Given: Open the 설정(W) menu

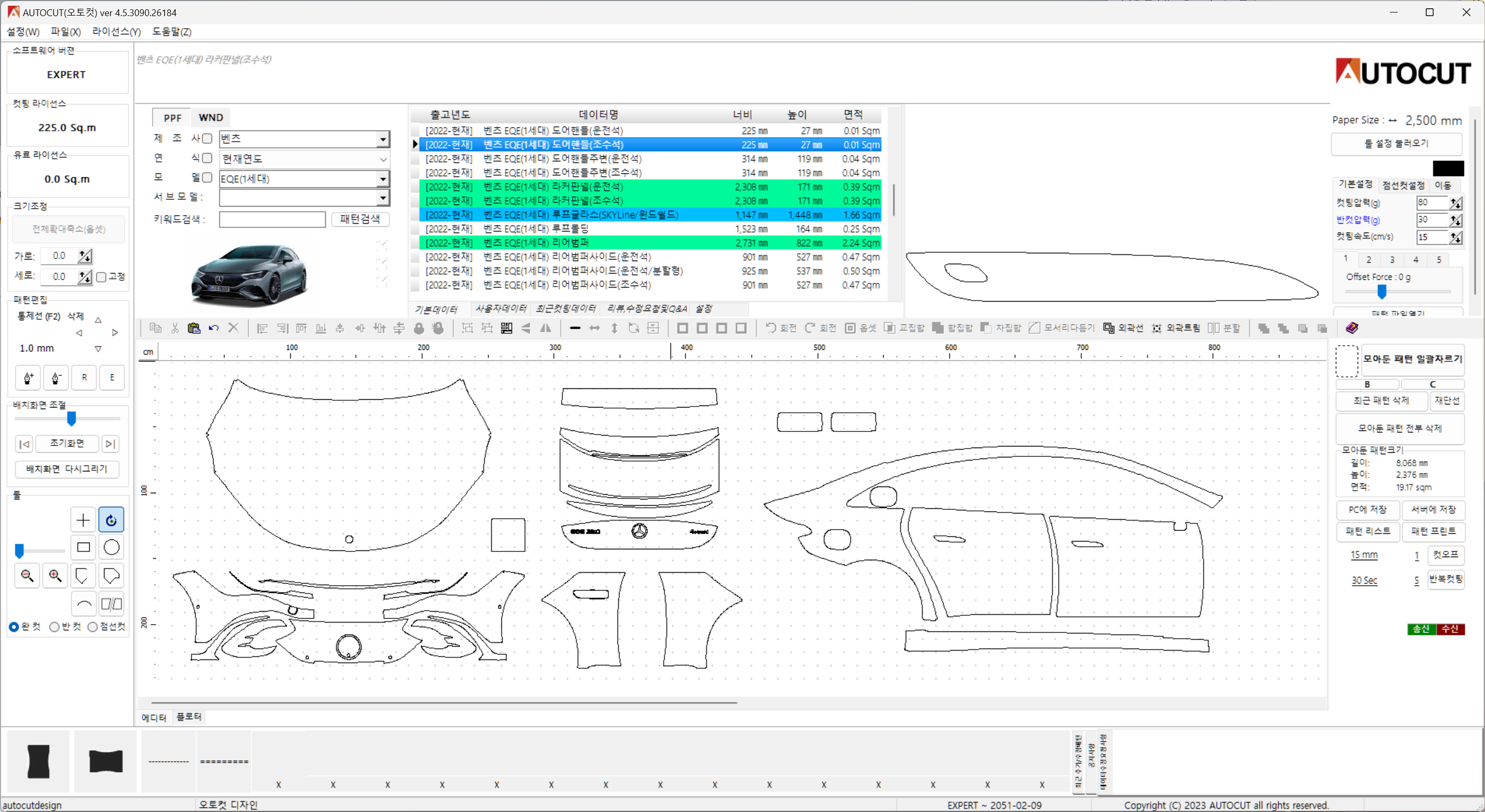Looking at the screenshot, I should pyautogui.click(x=23, y=32).
